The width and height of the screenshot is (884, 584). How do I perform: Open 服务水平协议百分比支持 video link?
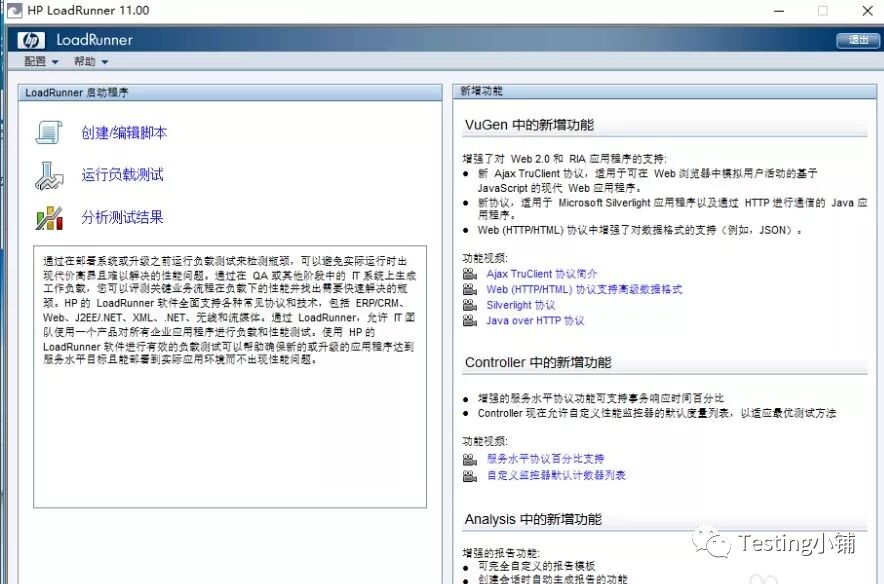click(x=546, y=459)
